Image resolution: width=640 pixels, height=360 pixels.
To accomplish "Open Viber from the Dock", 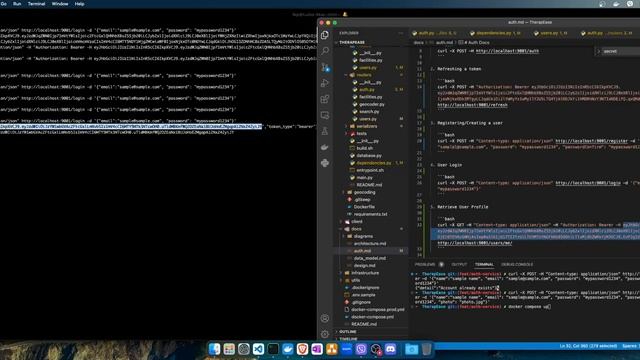I will point(361,349).
